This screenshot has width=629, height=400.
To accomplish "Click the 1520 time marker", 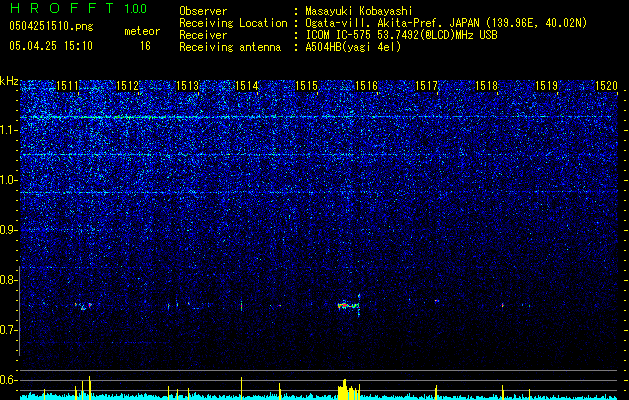I will (606, 85).
